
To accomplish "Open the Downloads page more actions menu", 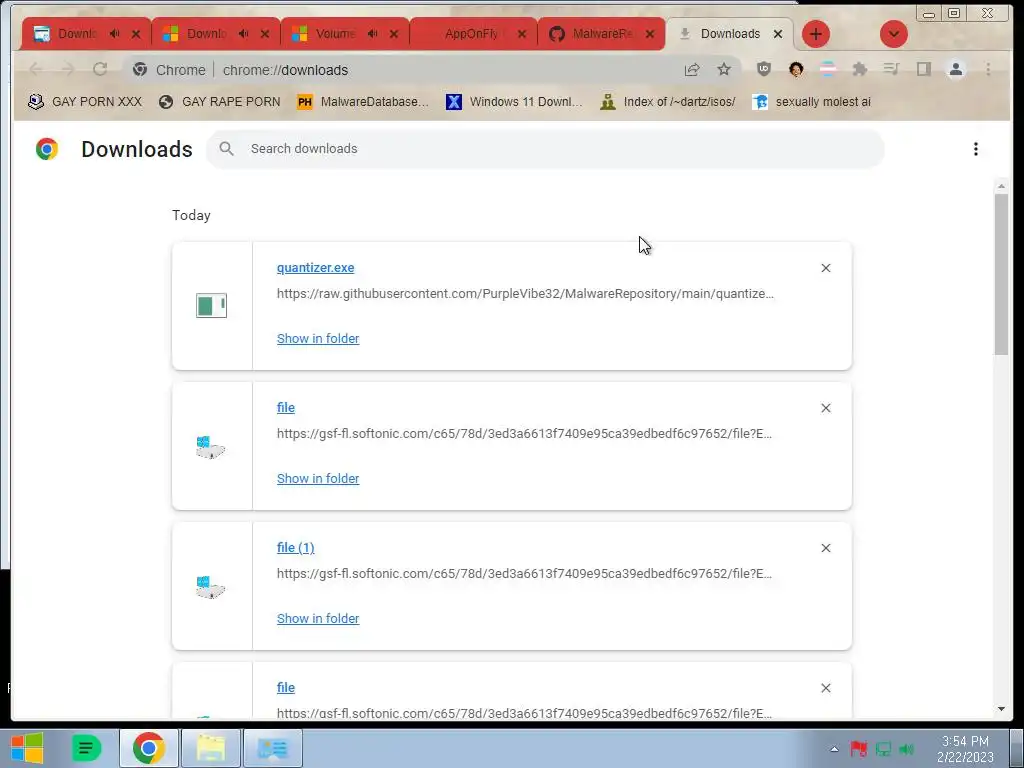I will click(x=976, y=149).
